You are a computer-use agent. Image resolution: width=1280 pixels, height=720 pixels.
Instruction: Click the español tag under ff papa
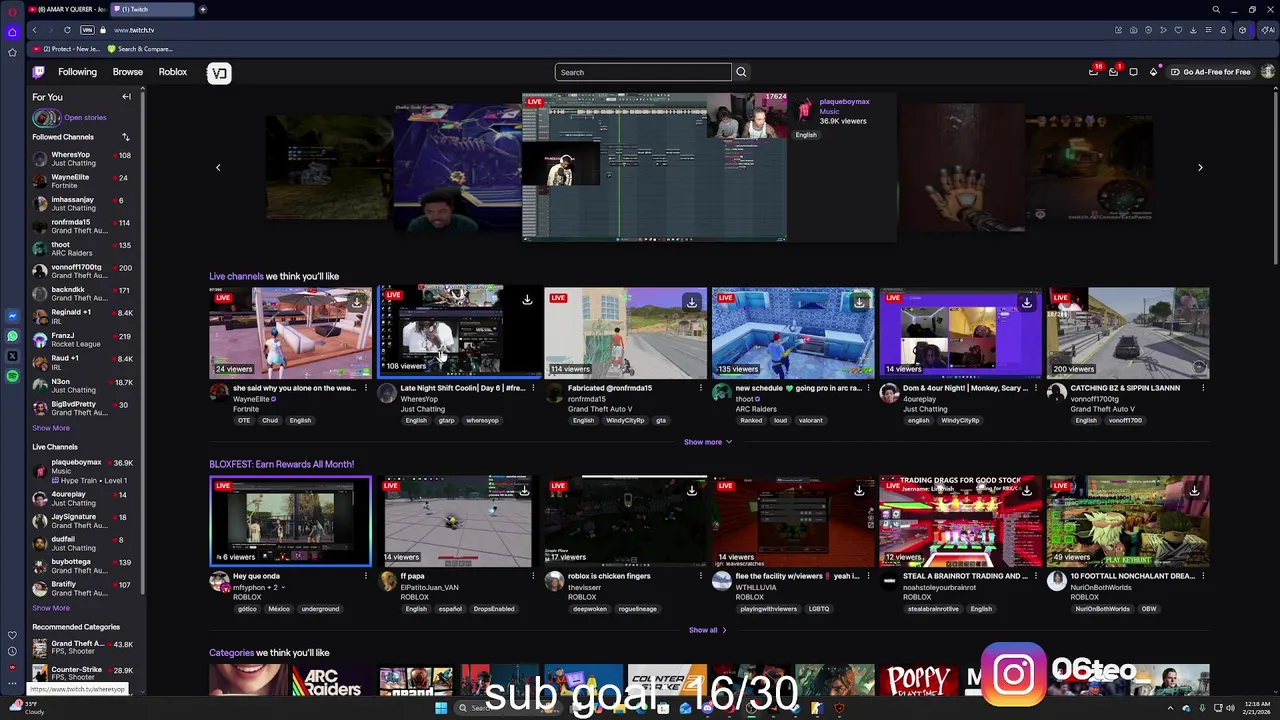click(x=450, y=609)
